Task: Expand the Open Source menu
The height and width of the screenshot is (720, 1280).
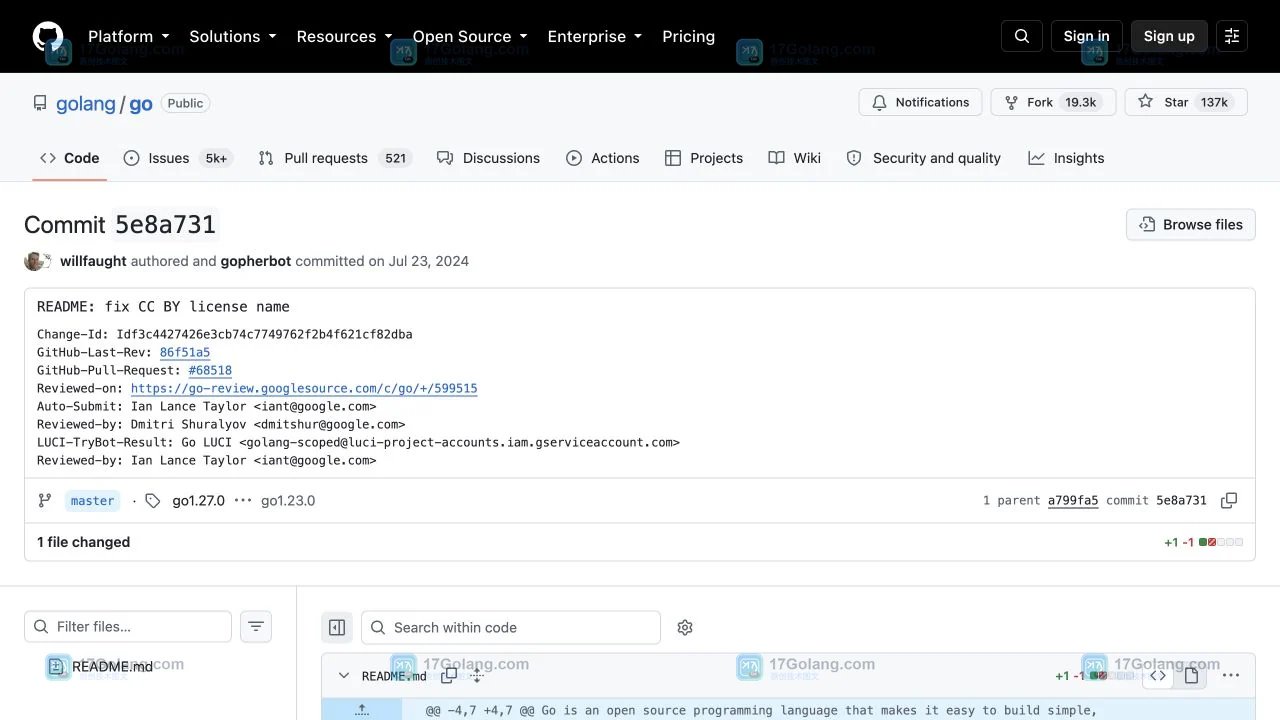Action: tap(470, 36)
